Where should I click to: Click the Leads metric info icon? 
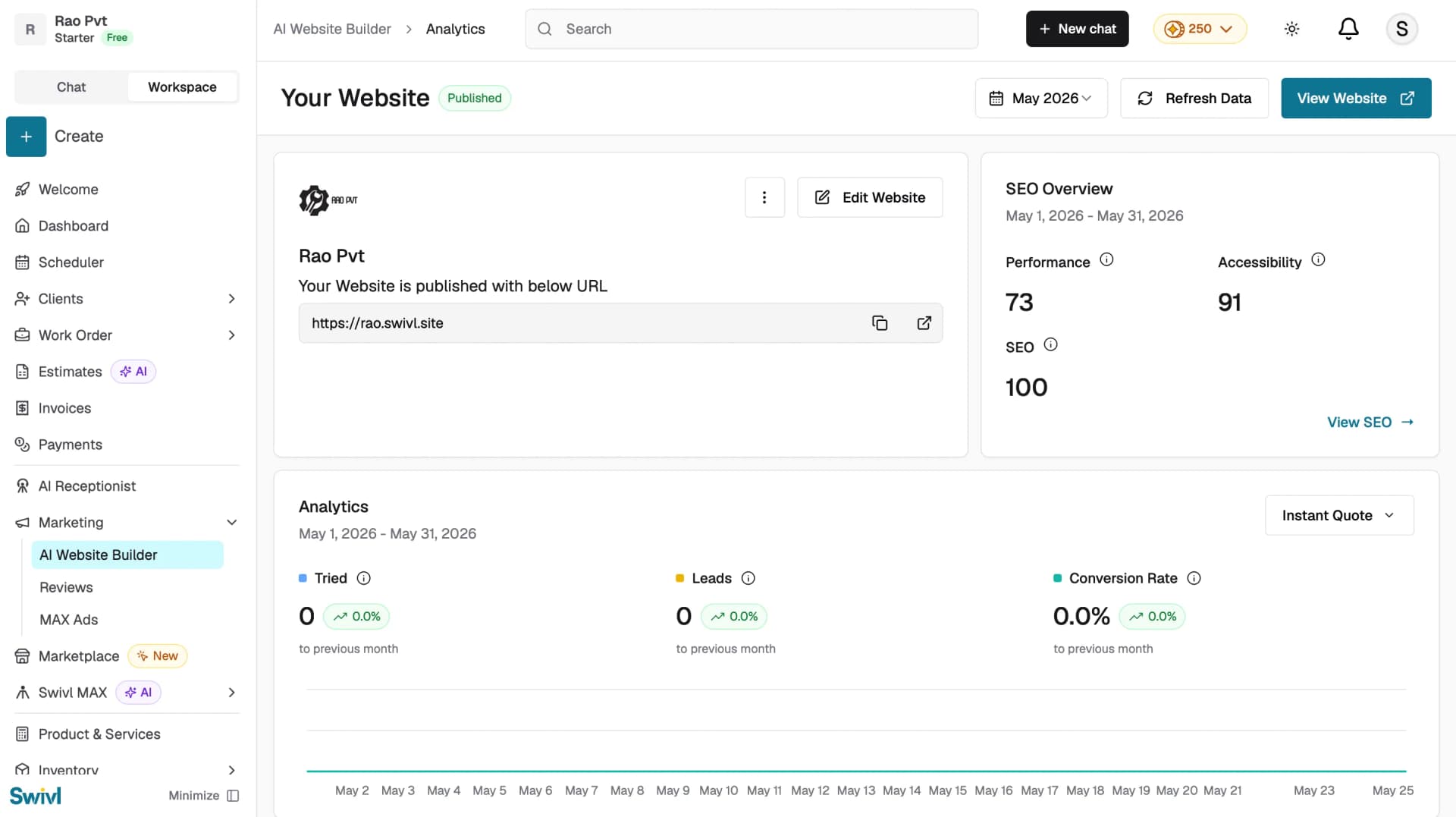click(x=748, y=578)
